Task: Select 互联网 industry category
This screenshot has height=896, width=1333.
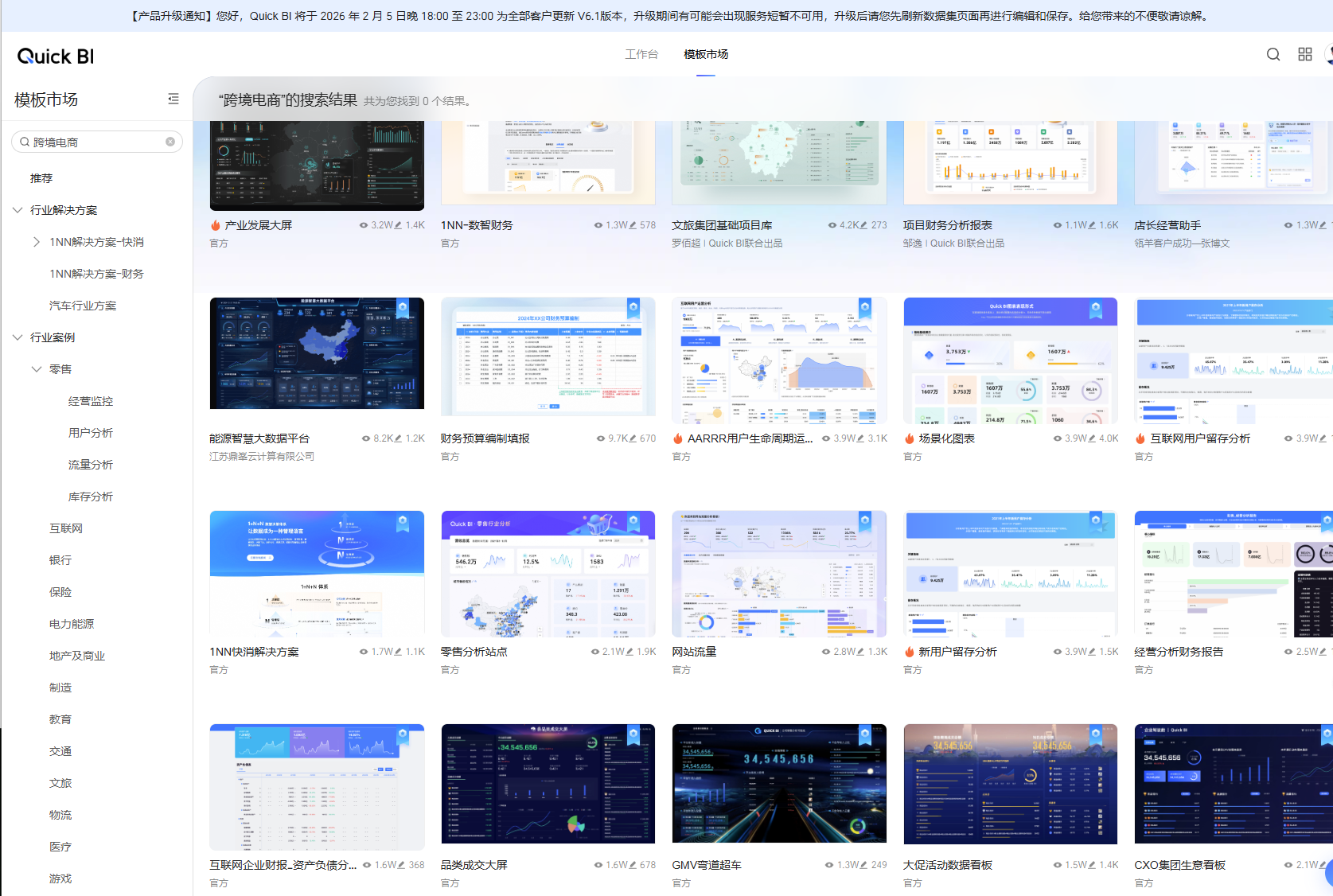Action: pos(66,528)
